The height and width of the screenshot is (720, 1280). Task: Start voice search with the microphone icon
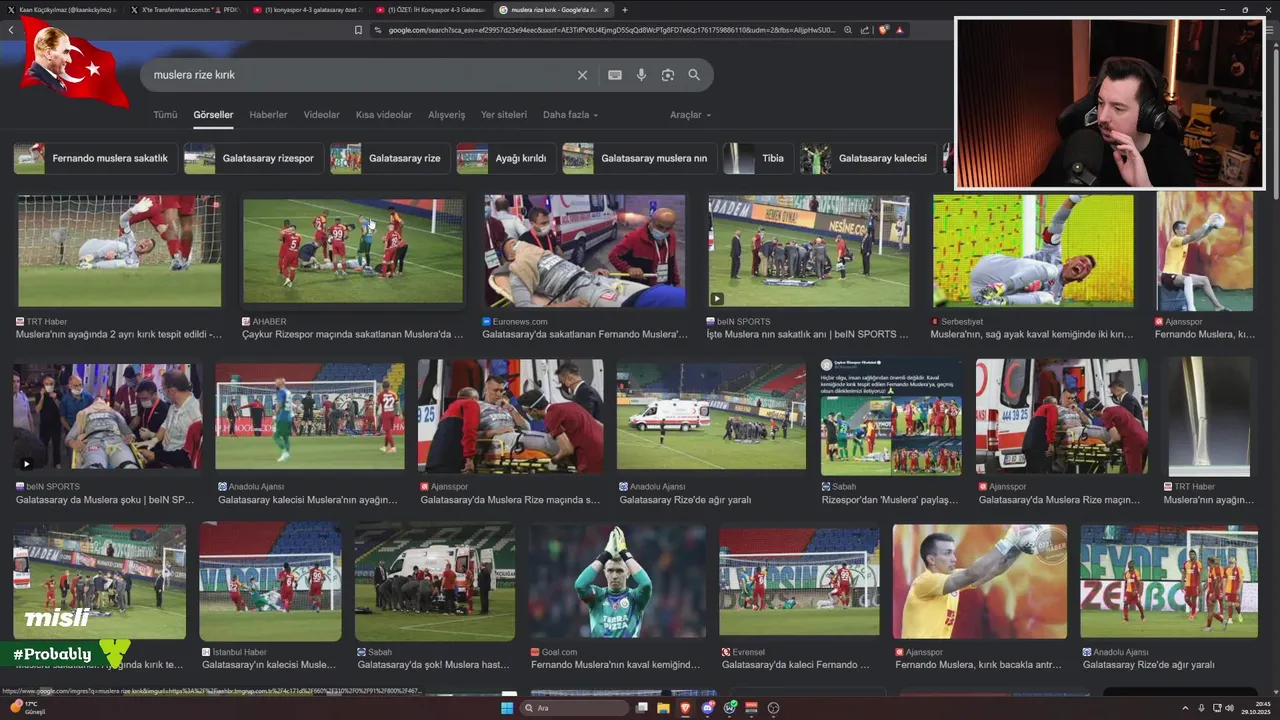click(x=641, y=75)
